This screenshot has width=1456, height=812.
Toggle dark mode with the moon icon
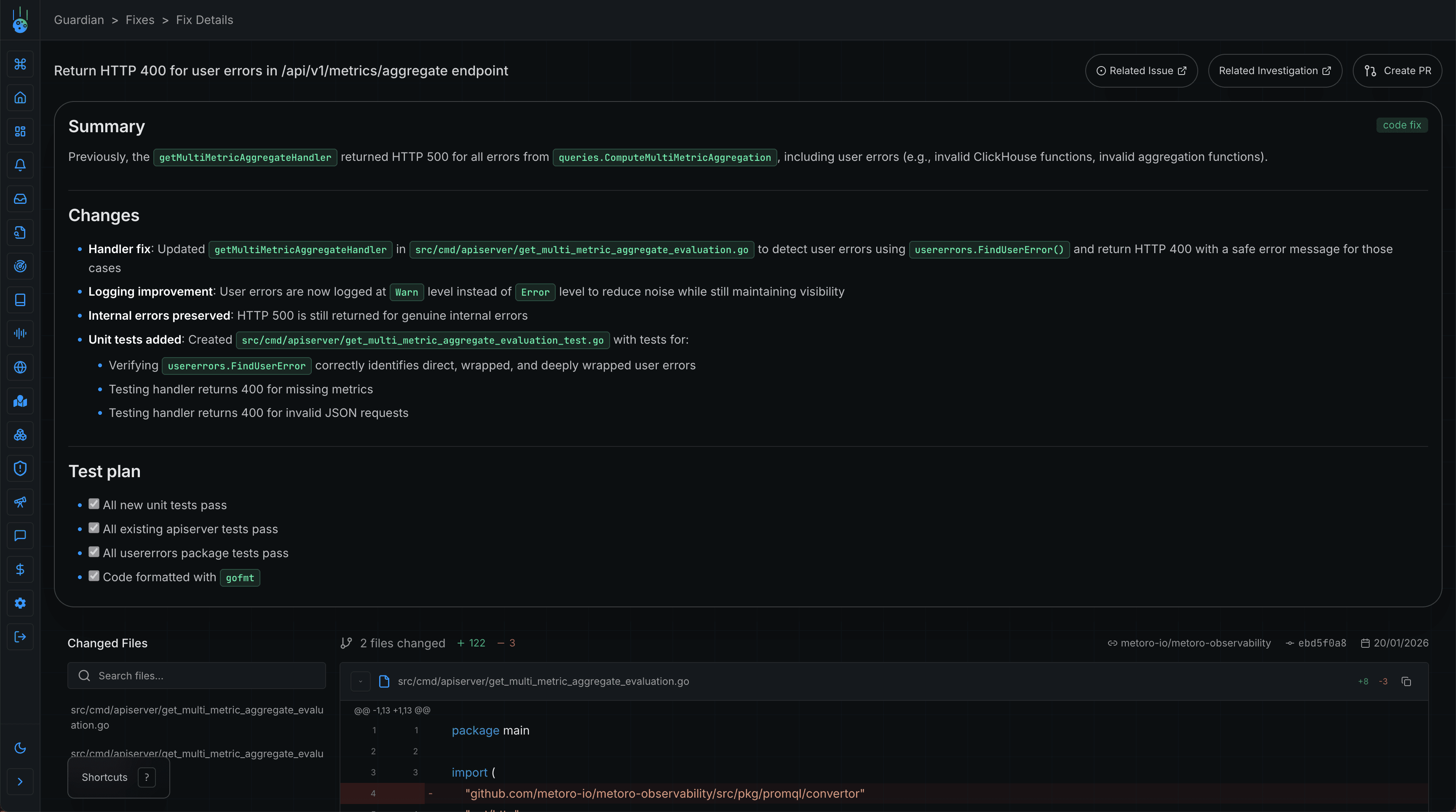point(20,748)
